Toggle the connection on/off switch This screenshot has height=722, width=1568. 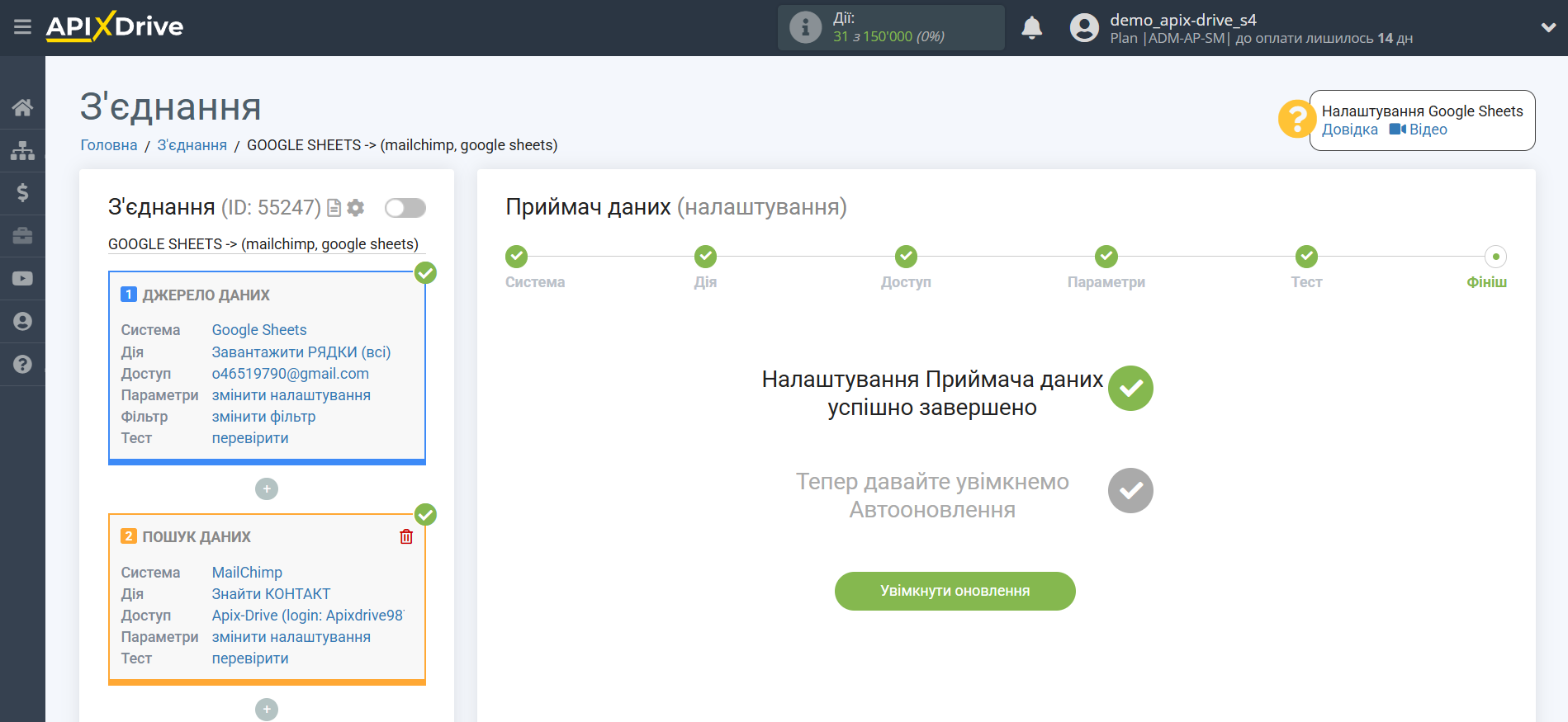(x=405, y=208)
